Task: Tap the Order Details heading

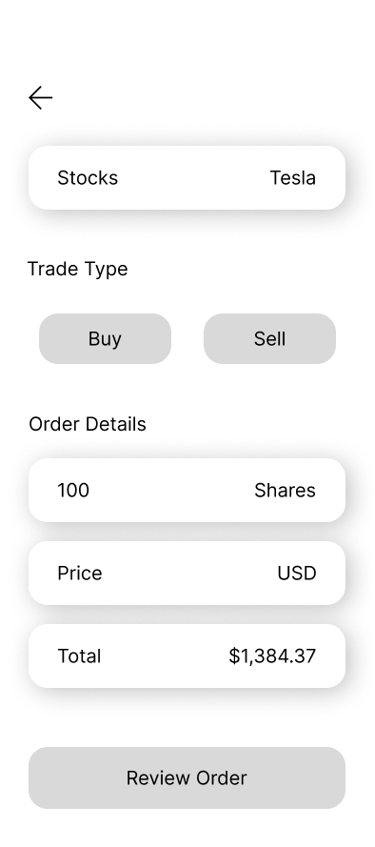Action: (x=88, y=424)
